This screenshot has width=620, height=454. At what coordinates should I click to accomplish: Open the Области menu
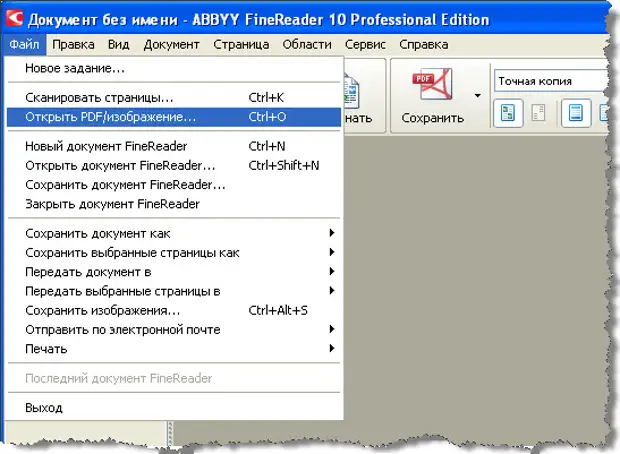pyautogui.click(x=307, y=44)
